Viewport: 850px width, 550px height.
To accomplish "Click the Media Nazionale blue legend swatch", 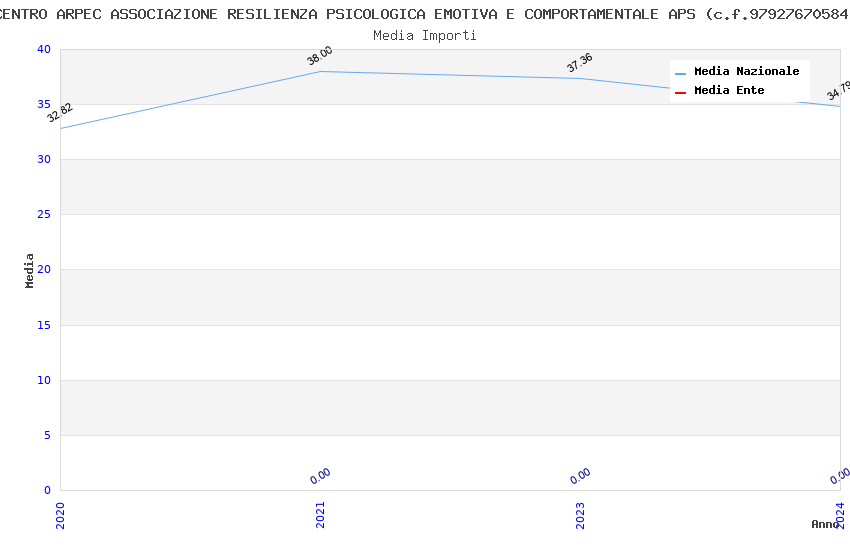I will (x=680, y=73).
